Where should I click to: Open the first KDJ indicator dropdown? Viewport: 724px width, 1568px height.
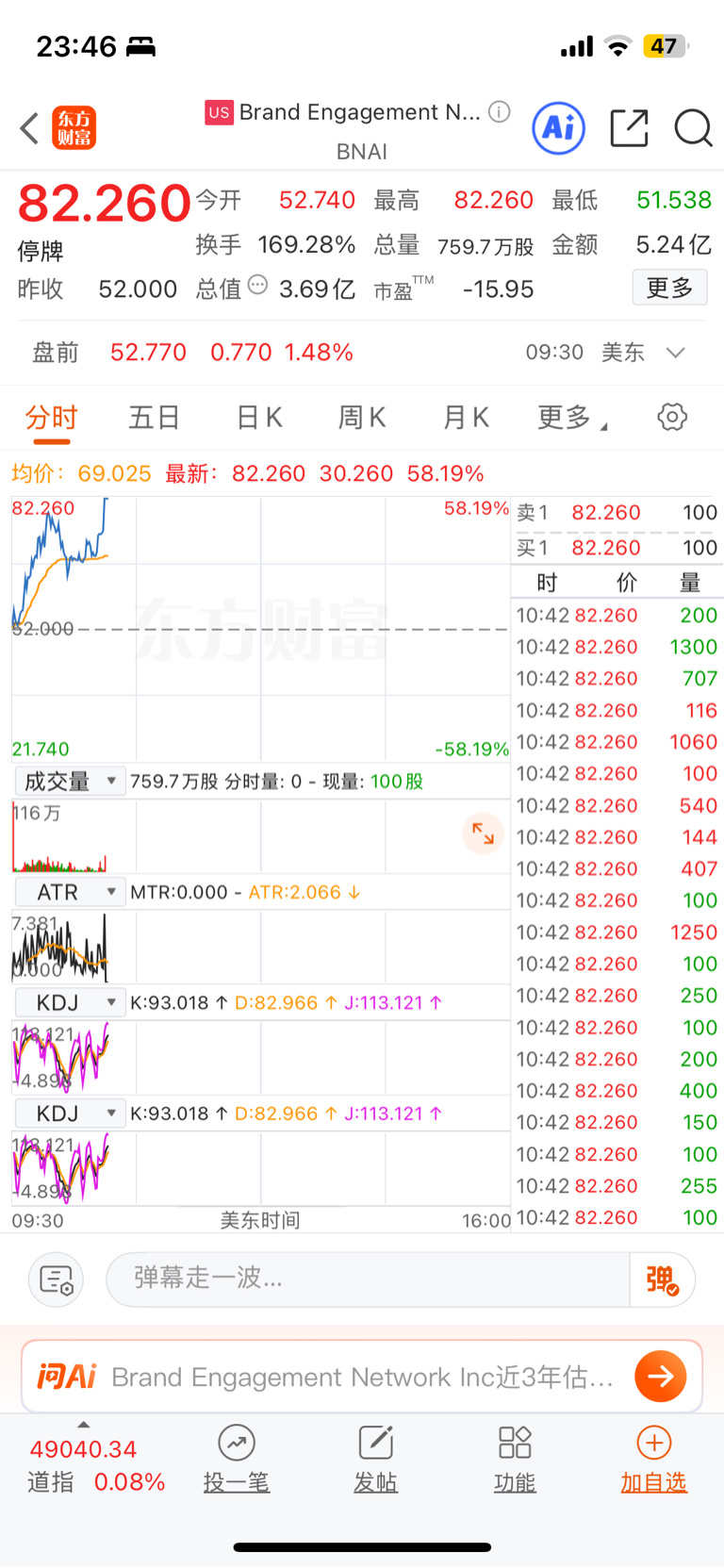[70, 1002]
